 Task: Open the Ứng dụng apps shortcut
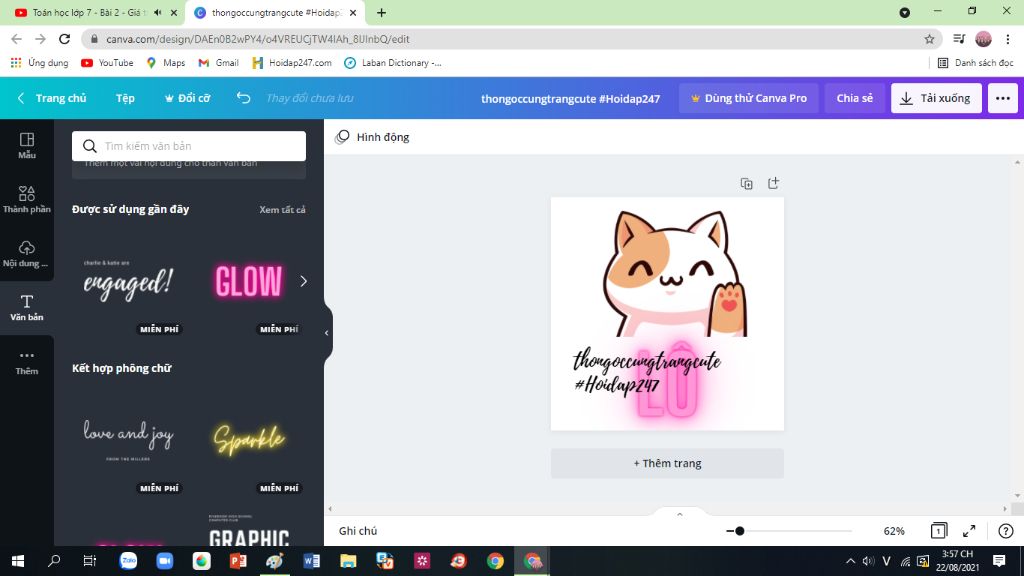pyautogui.click(x=40, y=63)
